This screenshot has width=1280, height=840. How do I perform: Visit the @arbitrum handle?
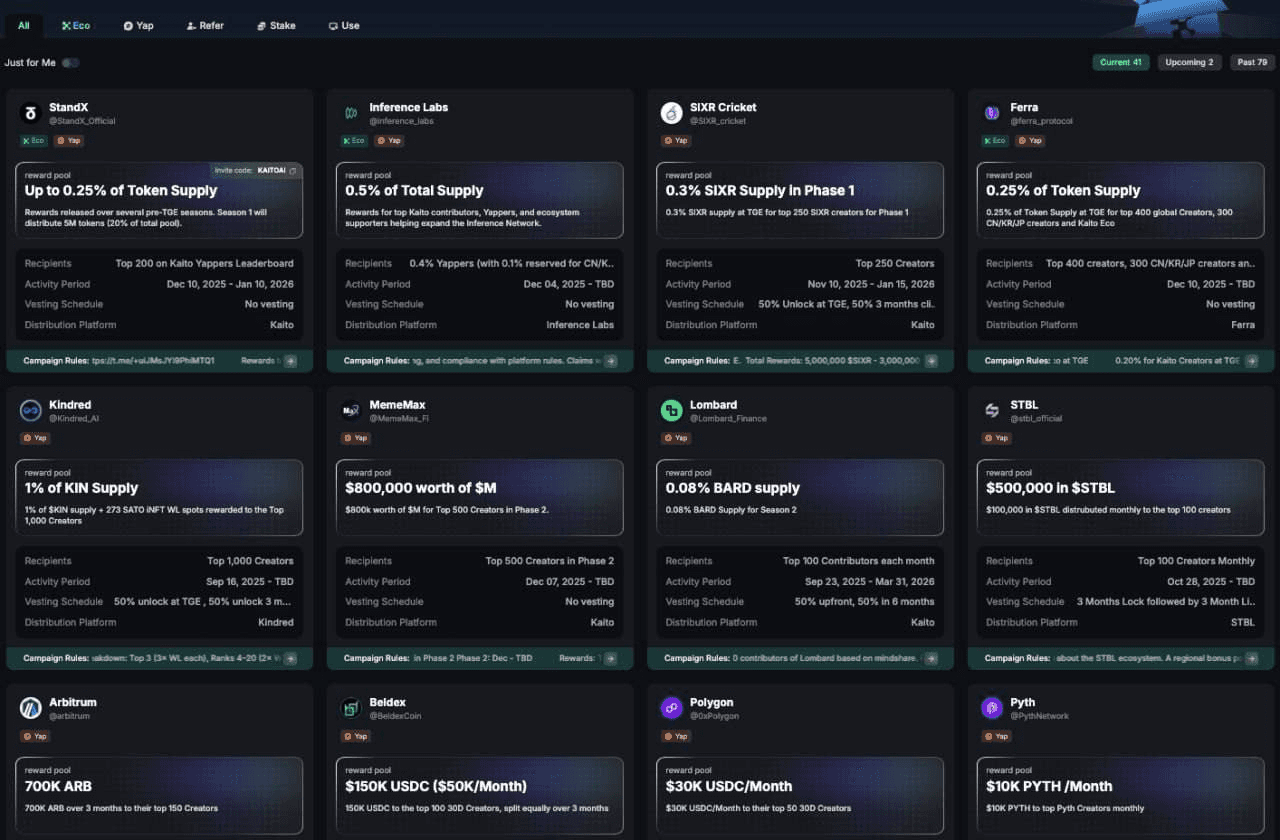[70, 716]
